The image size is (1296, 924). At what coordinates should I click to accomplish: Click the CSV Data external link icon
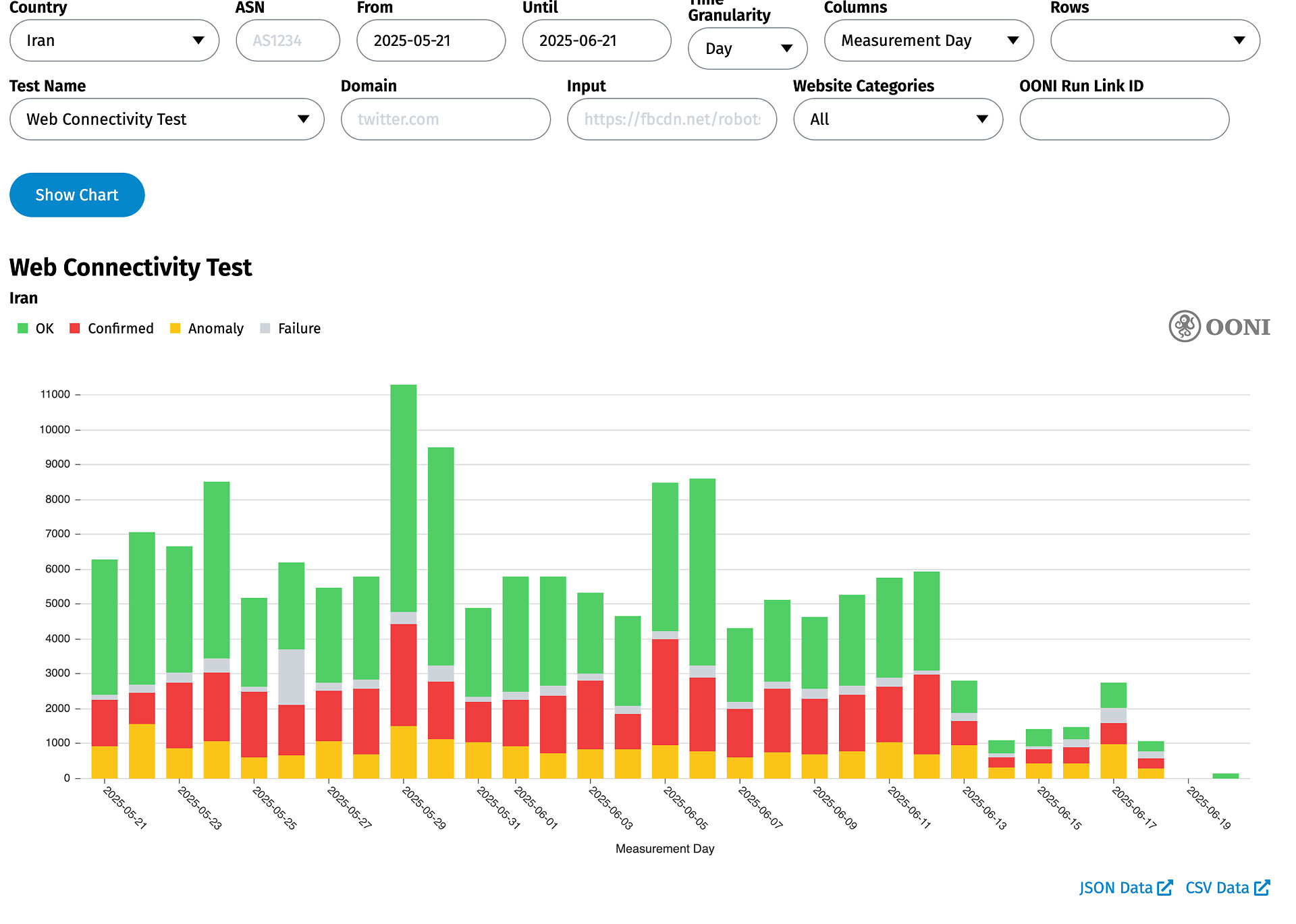[1262, 888]
